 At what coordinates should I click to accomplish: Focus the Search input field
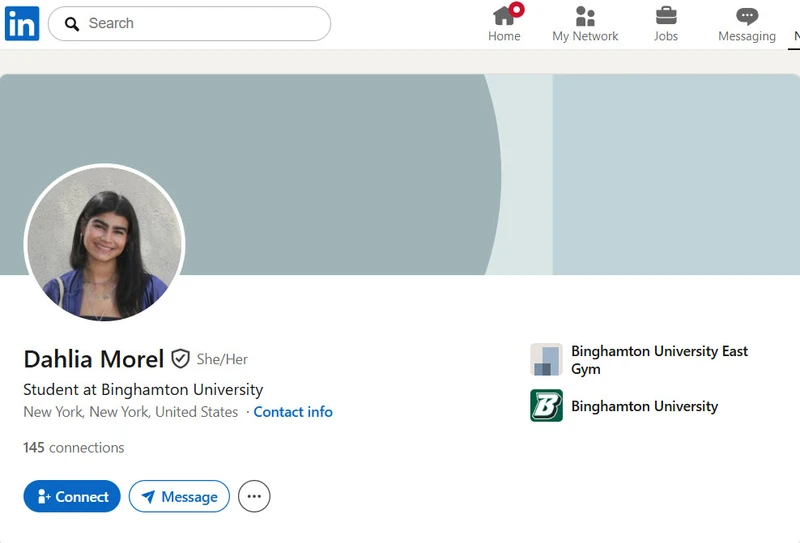(189, 23)
